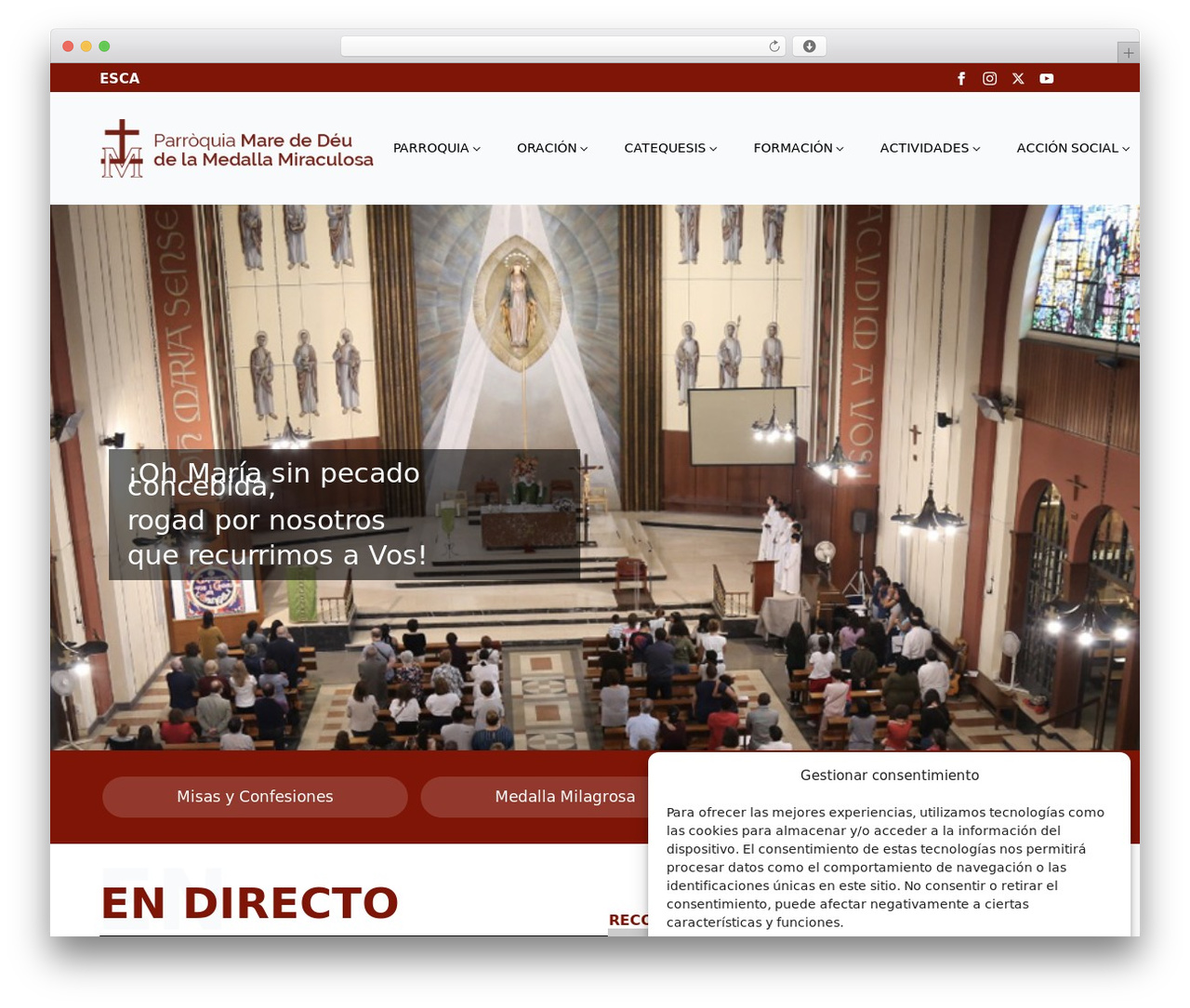The height and width of the screenshot is (1008, 1190).
Task: Open the X (Twitter) social icon
Action: 1018,78
